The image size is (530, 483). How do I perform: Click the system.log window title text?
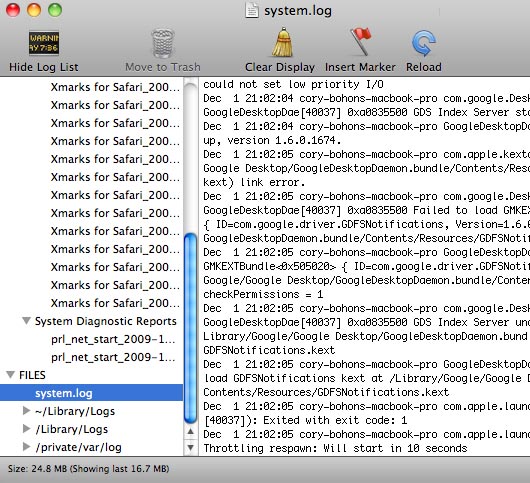(x=298, y=11)
